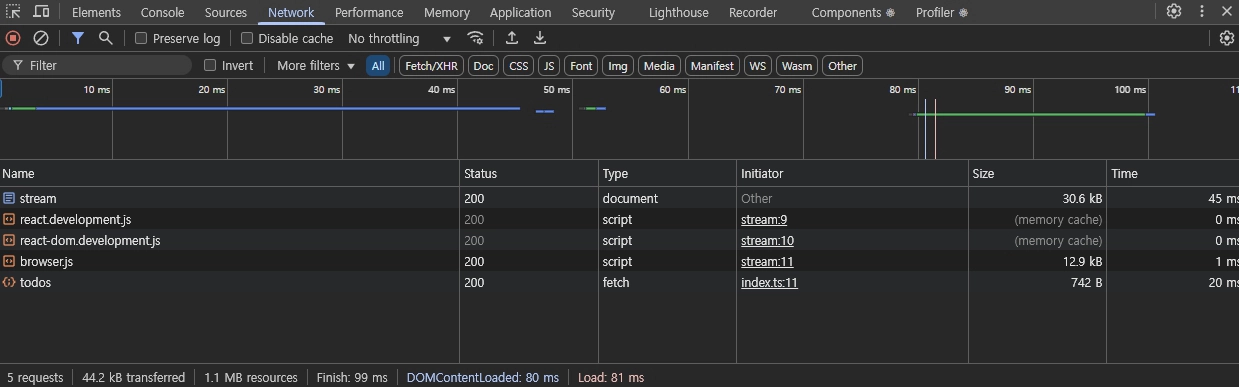Switch to the Sources tab
The image size is (1239, 387).
click(x=226, y=12)
